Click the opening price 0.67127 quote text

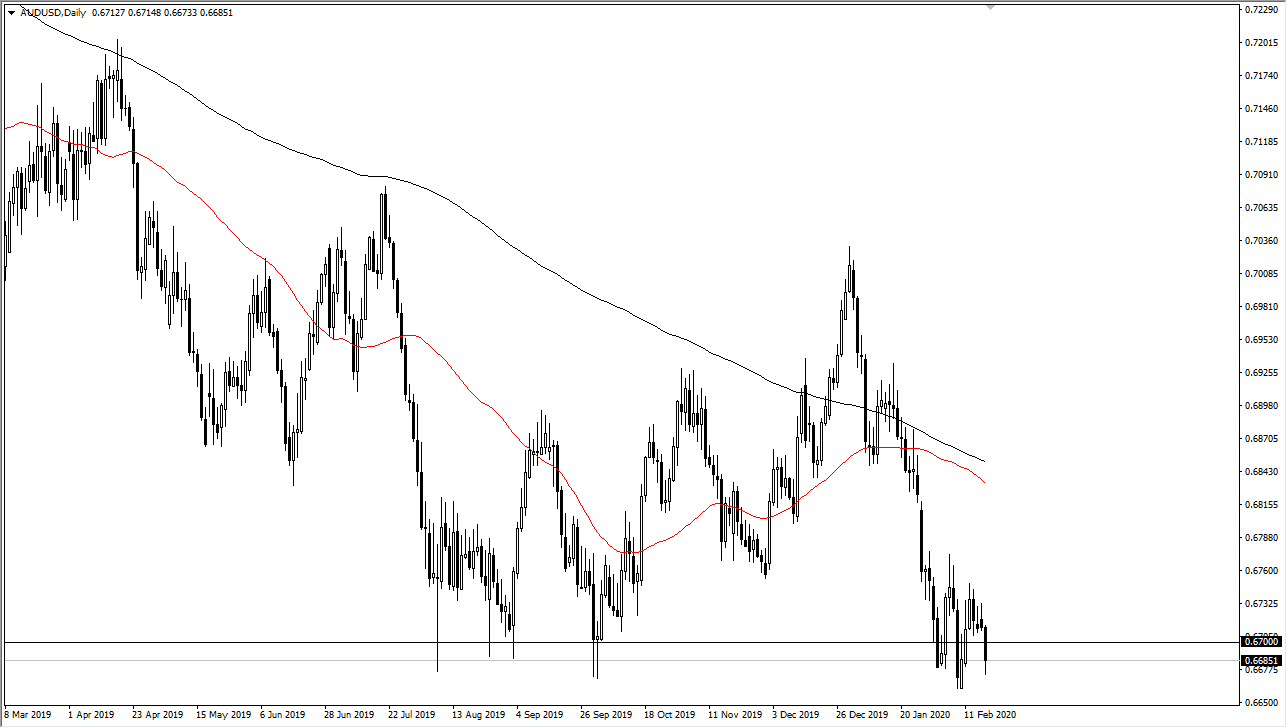click(106, 12)
